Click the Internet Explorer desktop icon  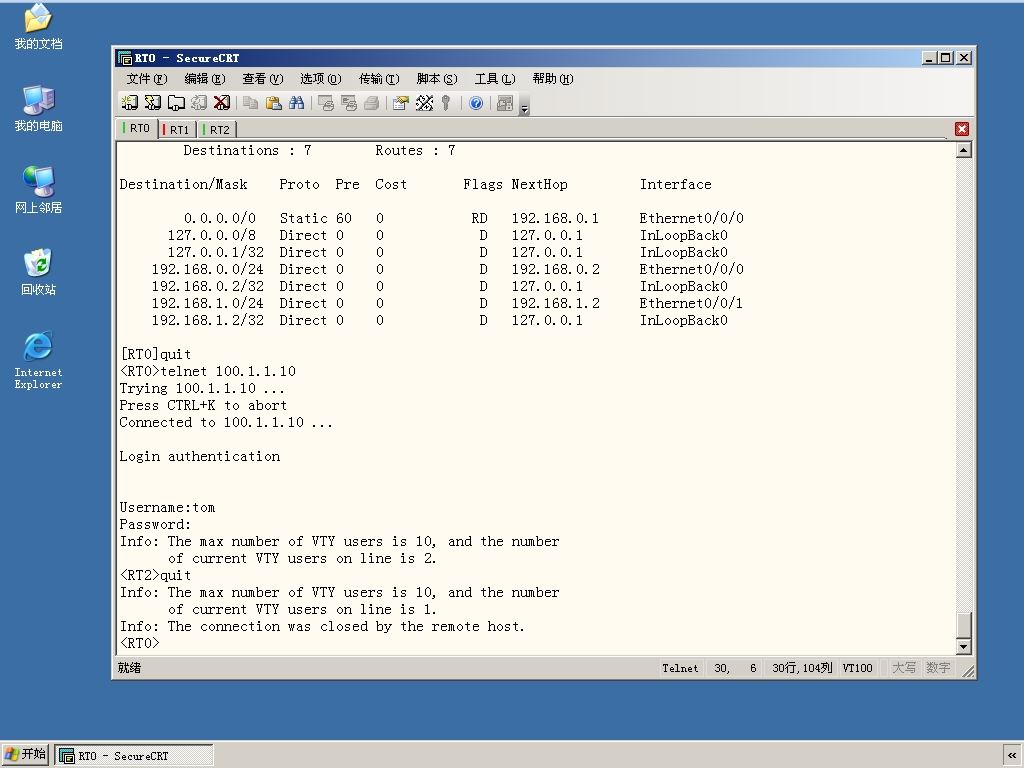tap(38, 360)
